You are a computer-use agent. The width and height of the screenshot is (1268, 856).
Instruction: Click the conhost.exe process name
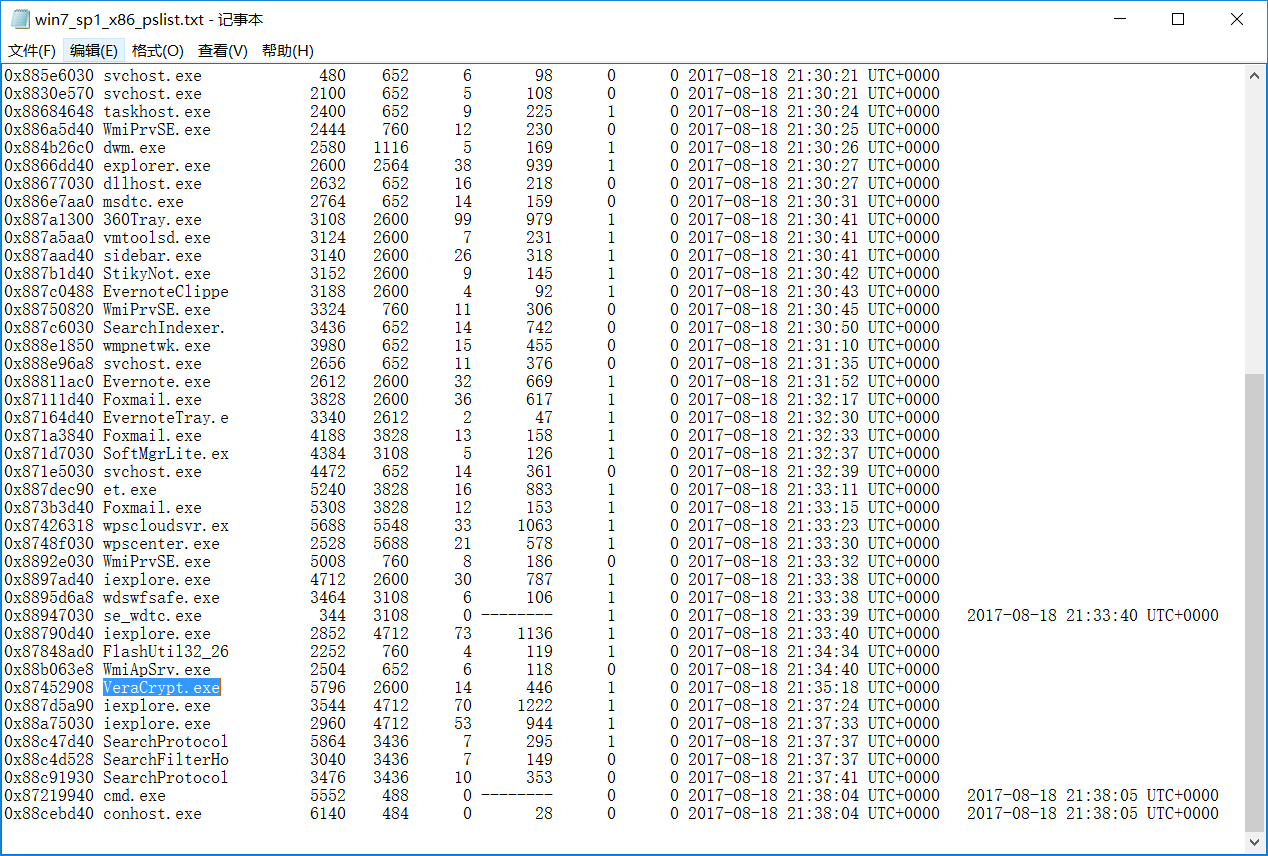pyautogui.click(x=152, y=814)
